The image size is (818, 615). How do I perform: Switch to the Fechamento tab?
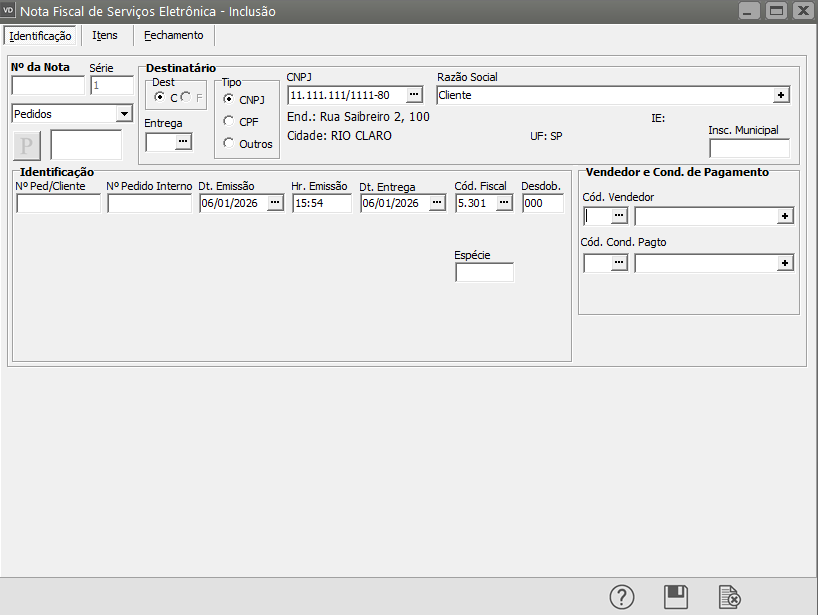[x=173, y=35]
